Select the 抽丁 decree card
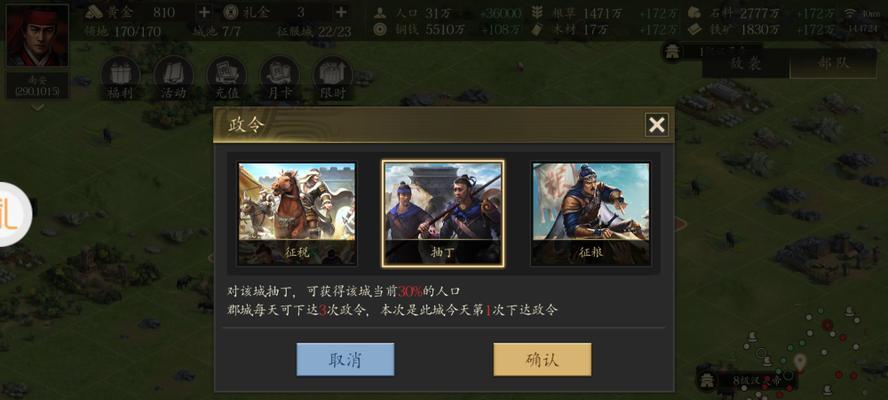This screenshot has height=400, width=888. 443,214
